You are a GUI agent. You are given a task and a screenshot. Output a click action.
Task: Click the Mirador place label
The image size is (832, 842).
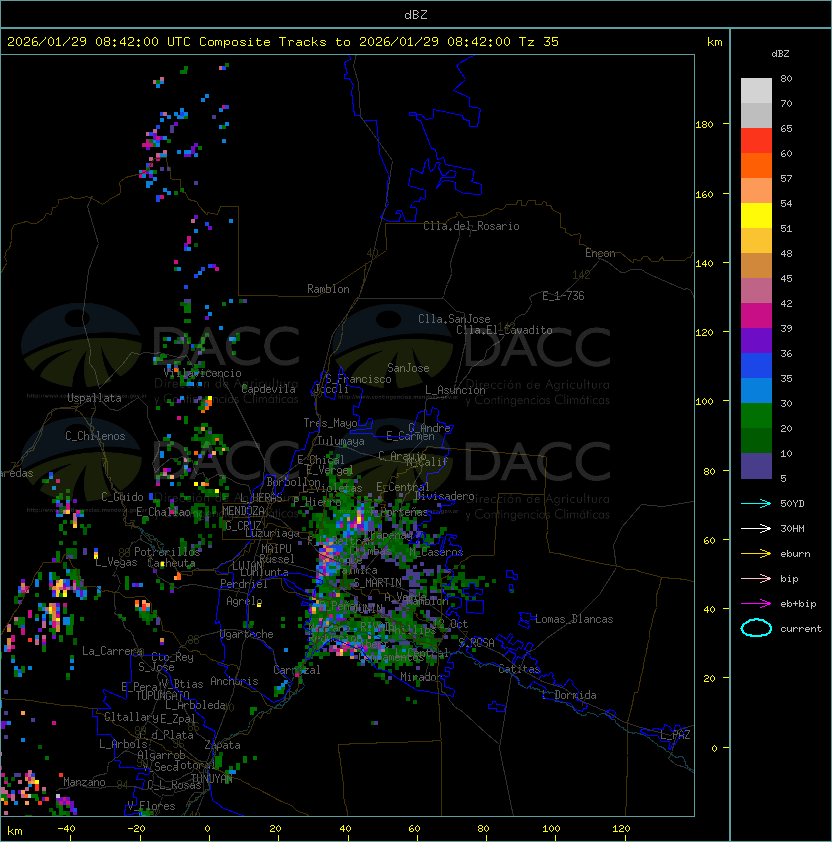point(422,678)
